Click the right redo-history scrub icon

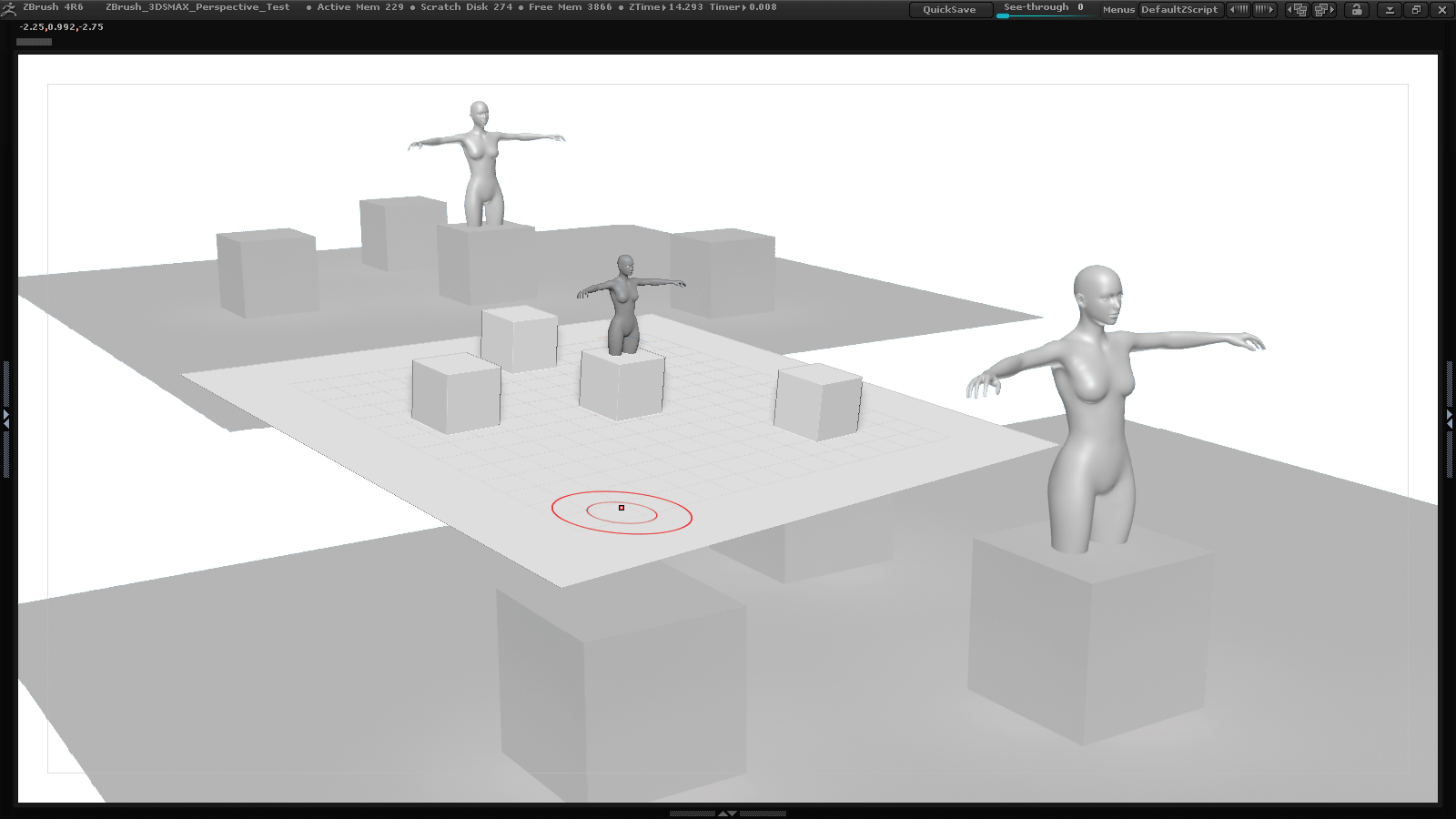point(1265,9)
